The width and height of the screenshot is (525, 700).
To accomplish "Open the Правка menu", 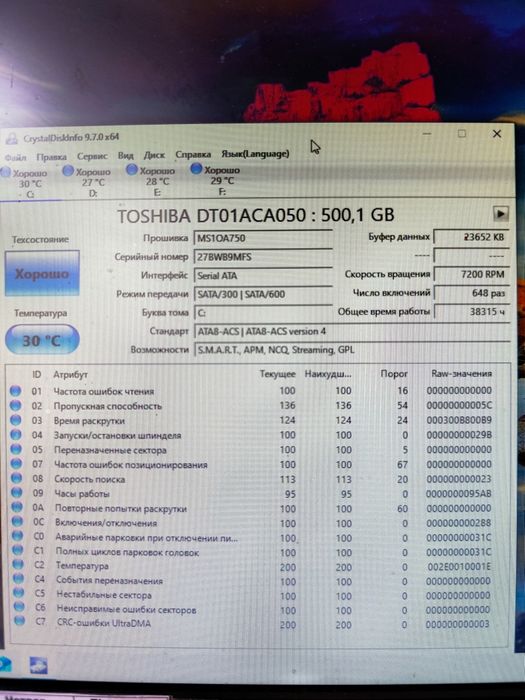I will tap(51, 157).
